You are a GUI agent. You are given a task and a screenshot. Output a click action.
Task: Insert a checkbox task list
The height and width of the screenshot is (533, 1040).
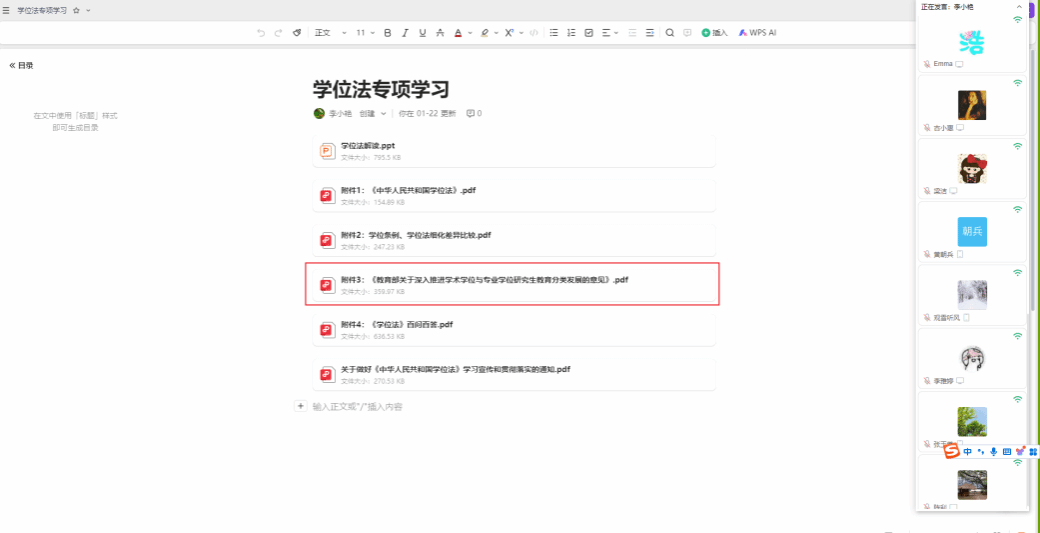(x=588, y=33)
